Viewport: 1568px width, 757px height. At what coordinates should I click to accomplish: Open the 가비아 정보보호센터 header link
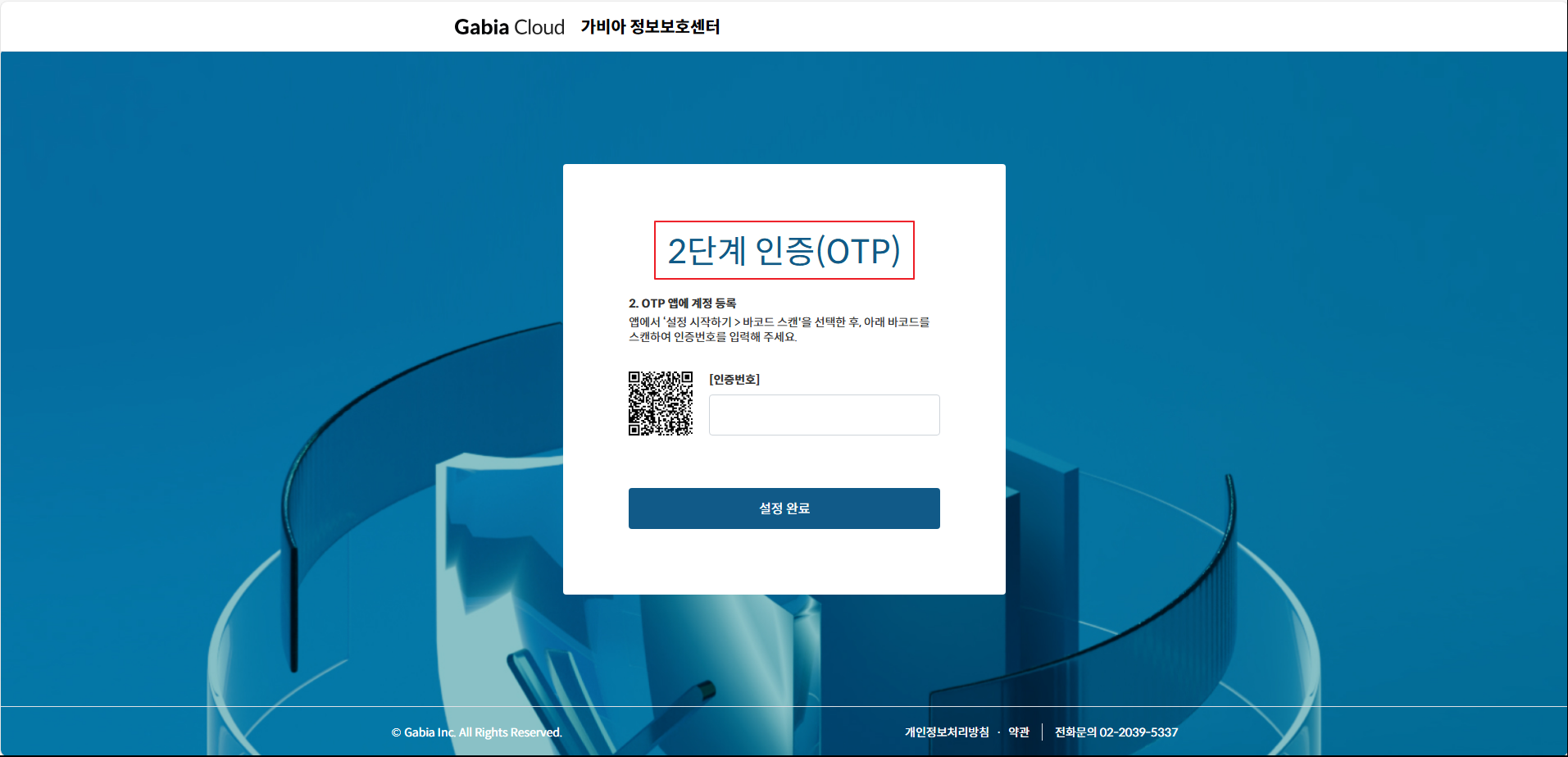[650, 27]
